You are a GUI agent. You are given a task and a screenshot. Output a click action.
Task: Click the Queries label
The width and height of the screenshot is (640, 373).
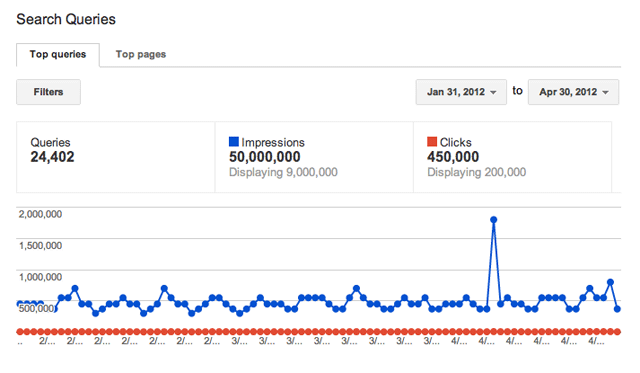[50, 143]
